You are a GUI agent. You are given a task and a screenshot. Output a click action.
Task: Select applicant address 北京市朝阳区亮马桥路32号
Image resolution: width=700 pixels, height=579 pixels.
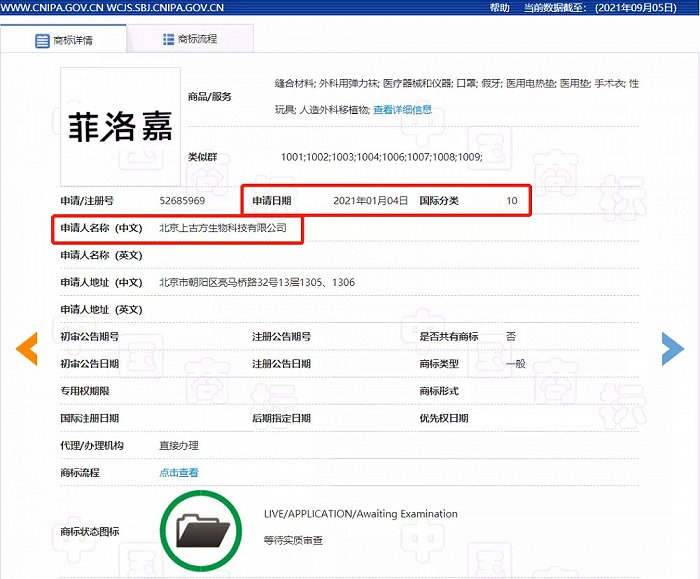click(219, 282)
